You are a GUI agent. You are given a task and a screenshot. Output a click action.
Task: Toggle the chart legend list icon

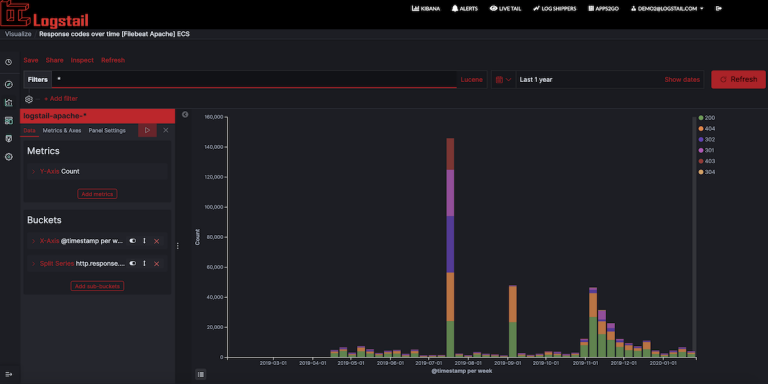click(200, 374)
